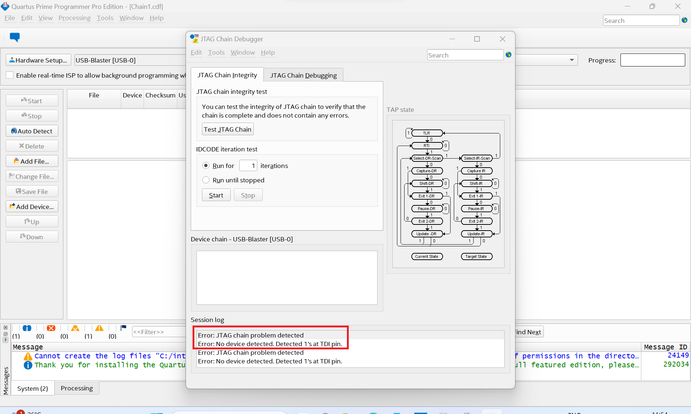The width and height of the screenshot is (691, 414).
Task: Click the Programmer Start button
Action: (x=32, y=101)
